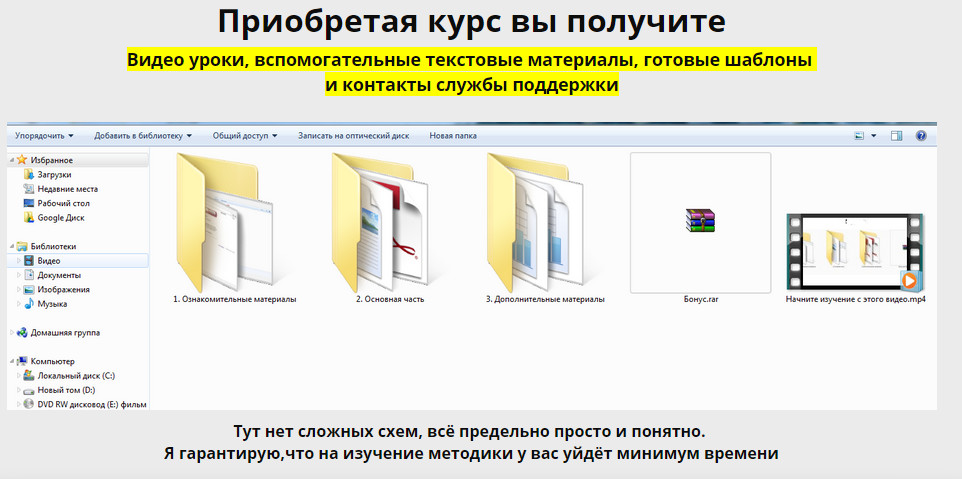Click file name Начните изучение с этого видео.mp4
Image resolution: width=962 pixels, height=479 pixels.
tap(855, 299)
